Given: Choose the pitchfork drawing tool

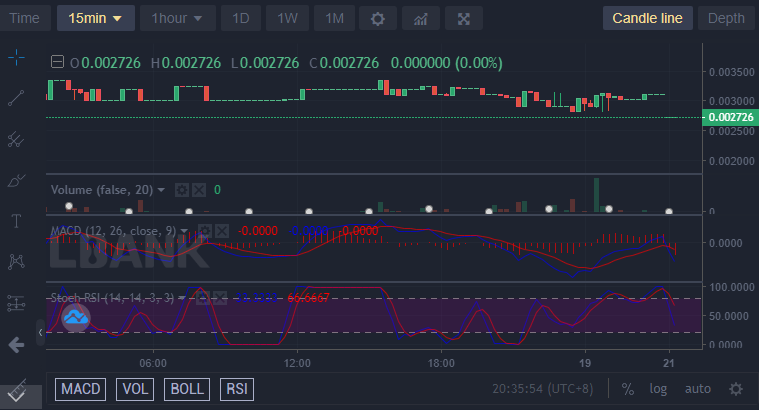Looking at the screenshot, I should click(x=16, y=140).
